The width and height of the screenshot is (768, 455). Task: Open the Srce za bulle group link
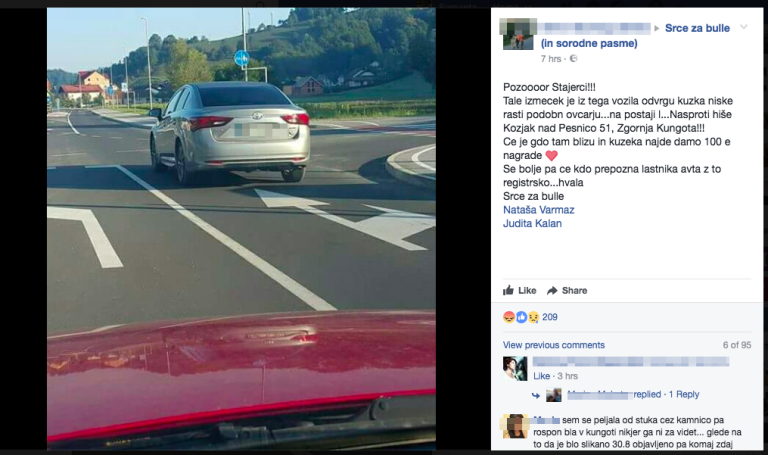pos(697,28)
